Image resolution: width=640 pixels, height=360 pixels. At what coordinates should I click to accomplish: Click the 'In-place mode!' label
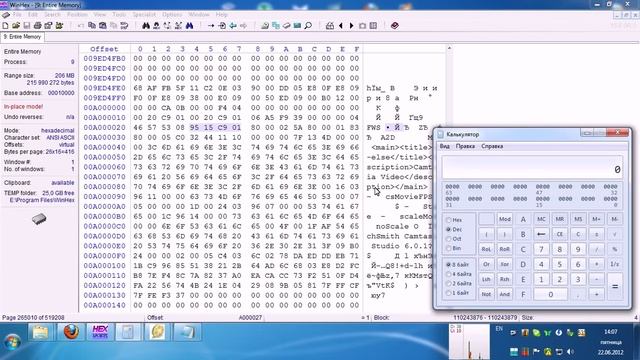23,107
